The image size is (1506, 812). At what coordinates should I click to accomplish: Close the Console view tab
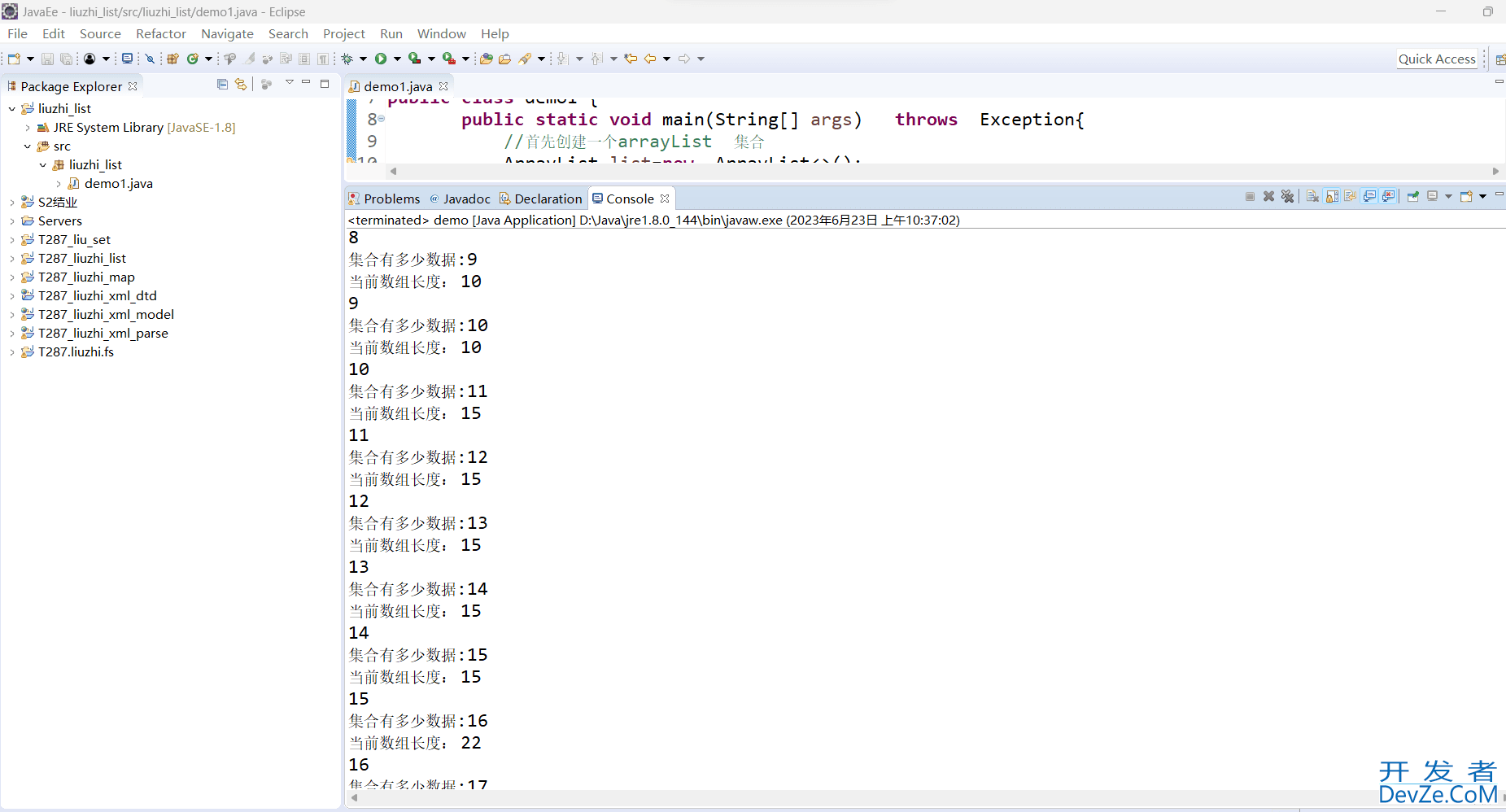coord(665,199)
